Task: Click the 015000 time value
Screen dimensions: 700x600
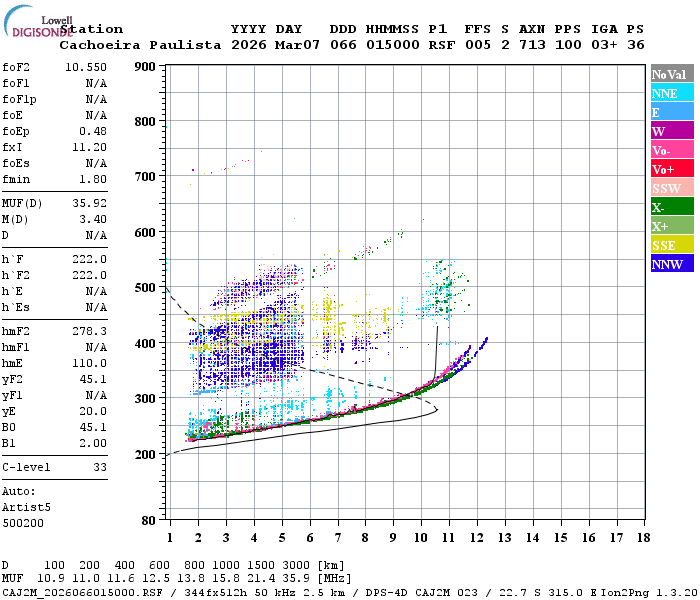Action: pyautogui.click(x=392, y=45)
